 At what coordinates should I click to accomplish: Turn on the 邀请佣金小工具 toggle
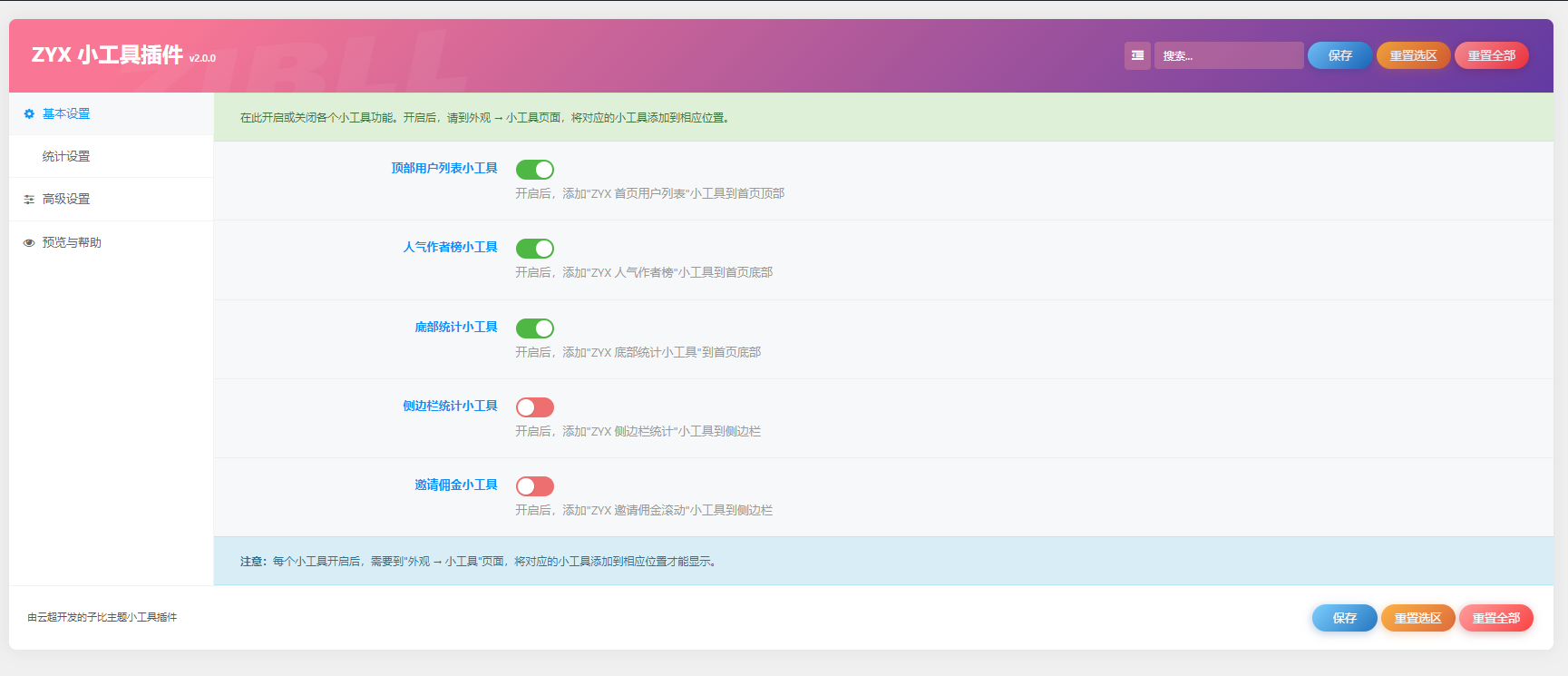point(535,486)
